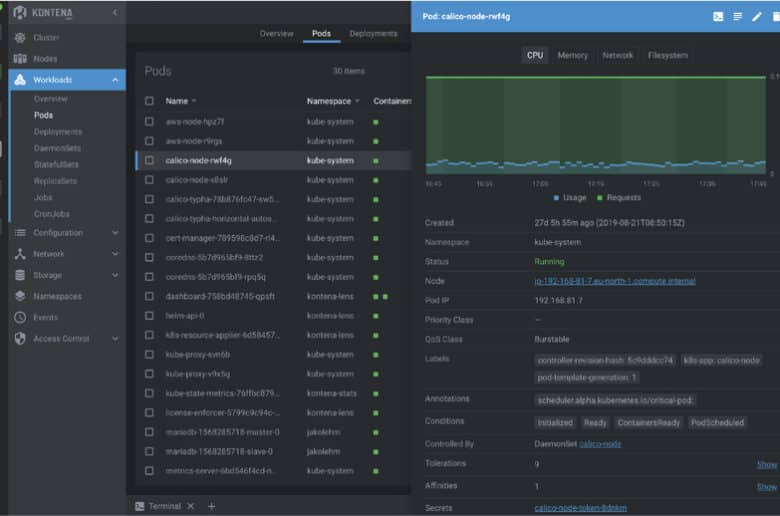
Task: Show the Tolerations details
Action: pyautogui.click(x=767, y=464)
